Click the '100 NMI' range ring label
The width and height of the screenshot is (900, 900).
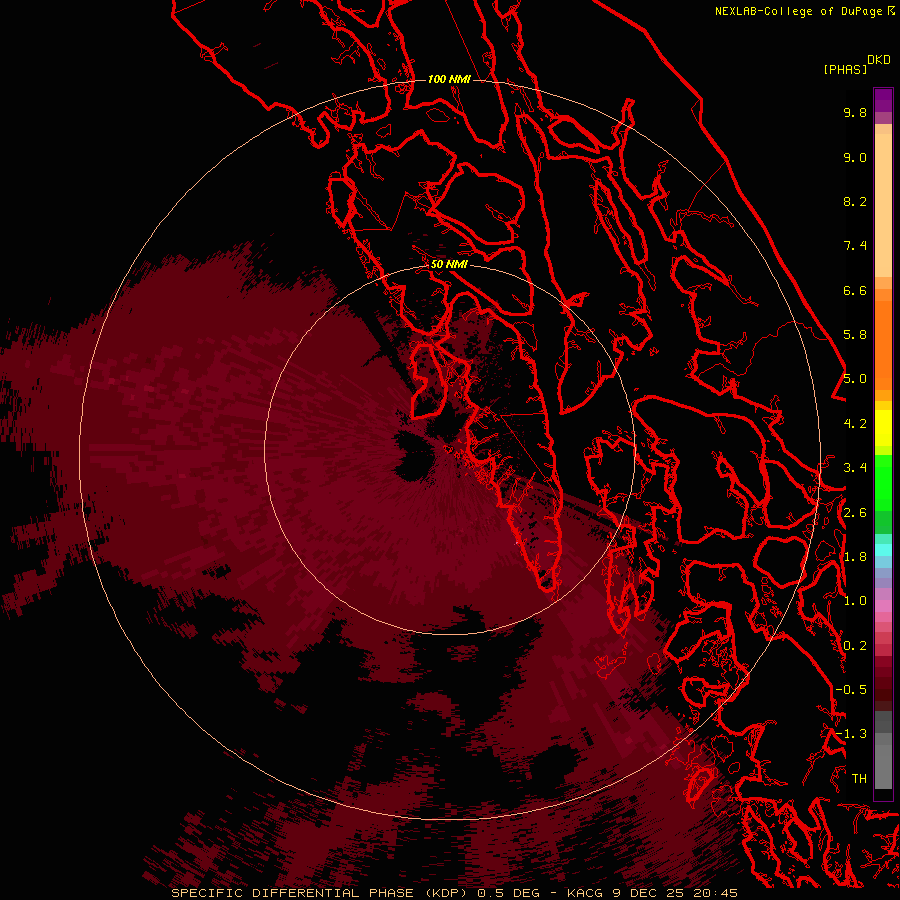(x=449, y=79)
